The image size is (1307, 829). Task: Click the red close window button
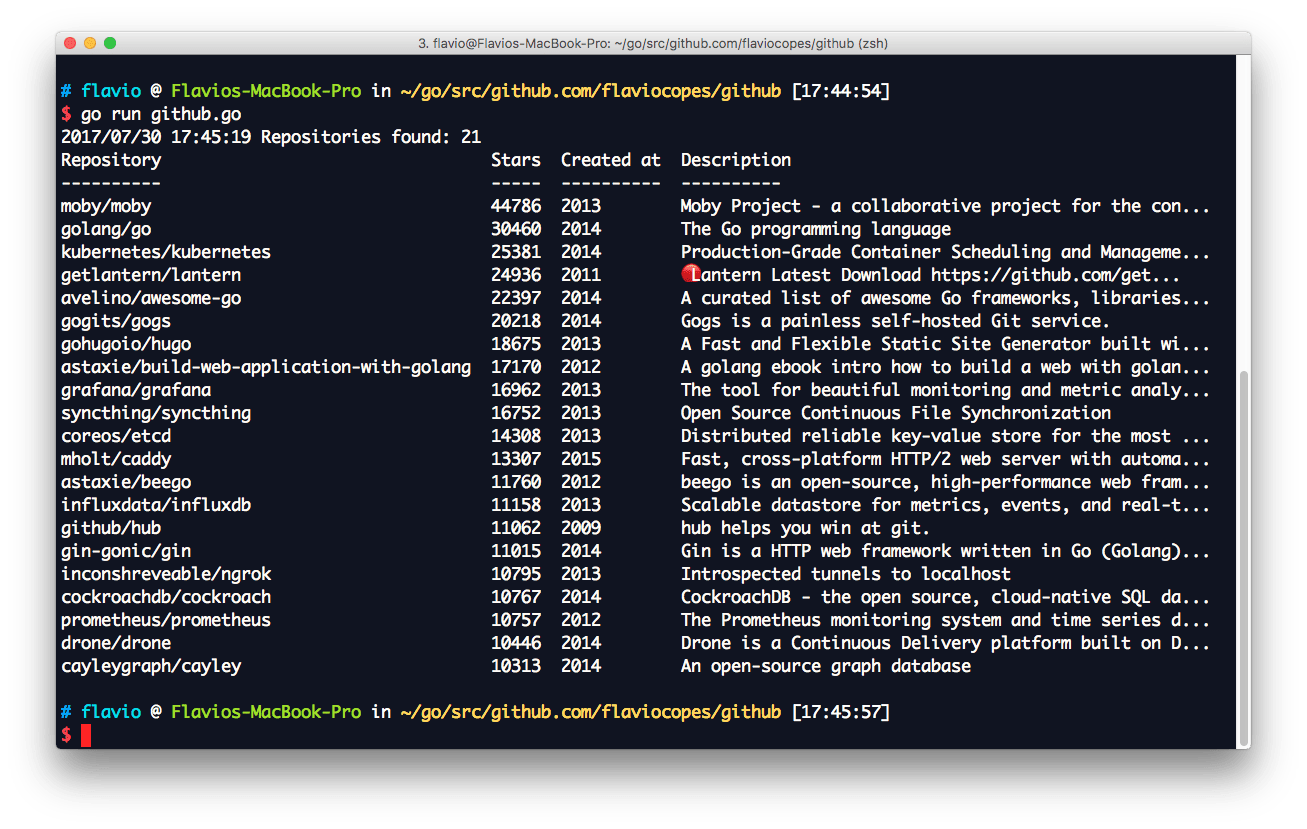click(70, 43)
